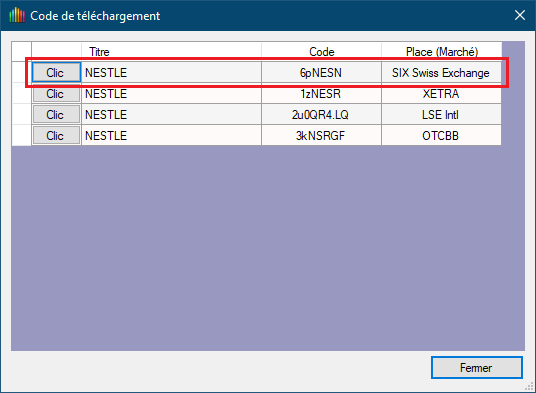Select the code cell 6pNESN
Screen dimensions: 536x393
[321, 72]
